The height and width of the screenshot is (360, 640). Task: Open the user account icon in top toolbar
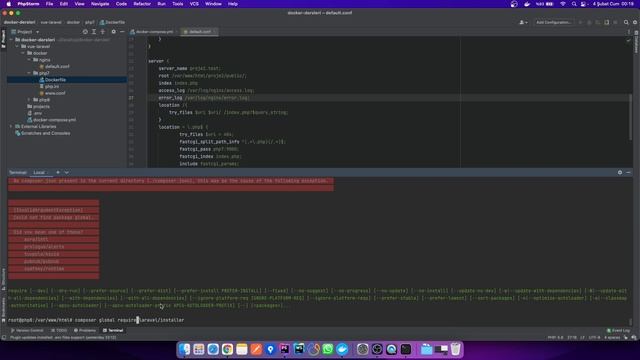523,22
